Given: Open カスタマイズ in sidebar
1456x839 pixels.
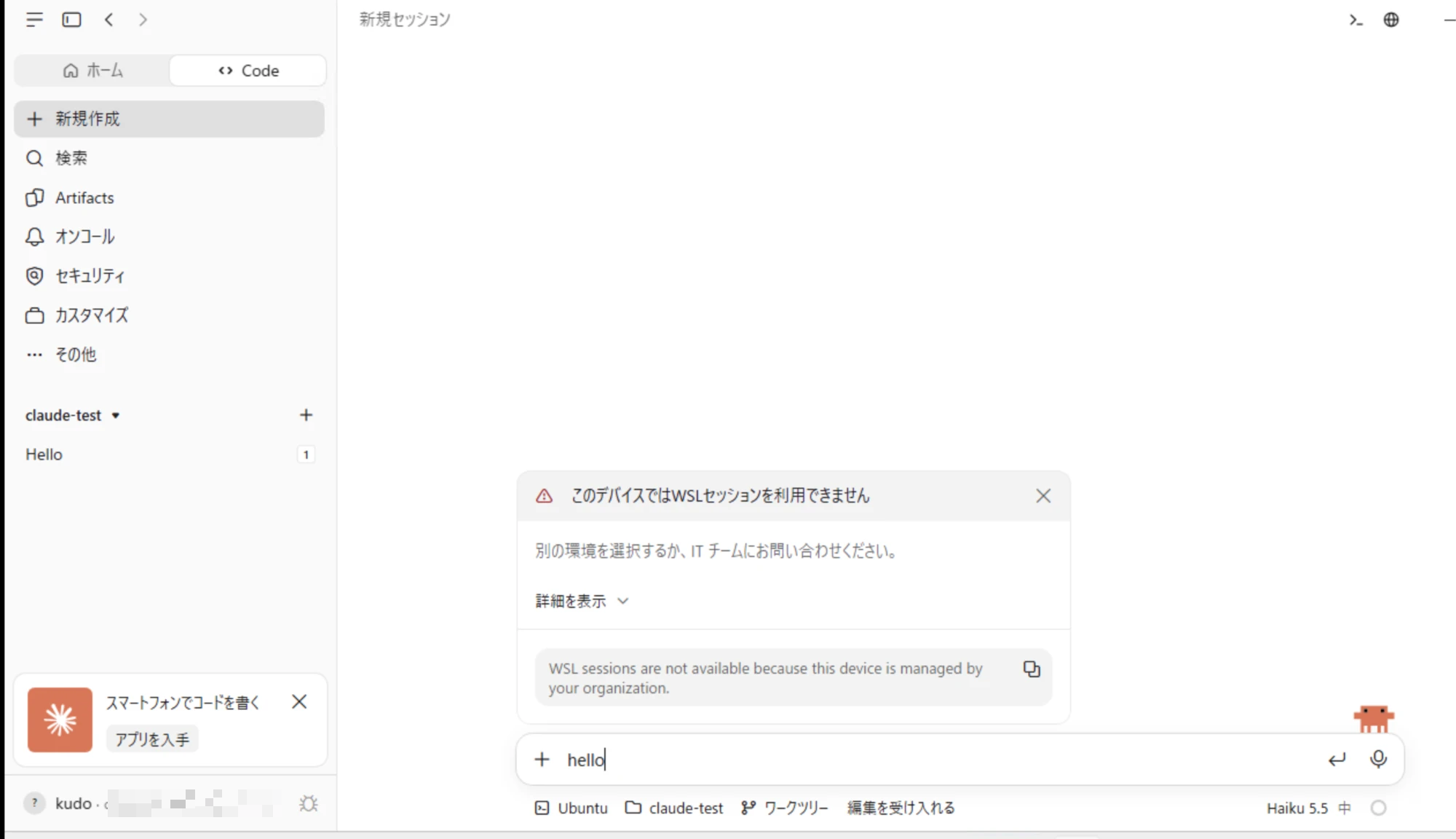Looking at the screenshot, I should 169,315.
